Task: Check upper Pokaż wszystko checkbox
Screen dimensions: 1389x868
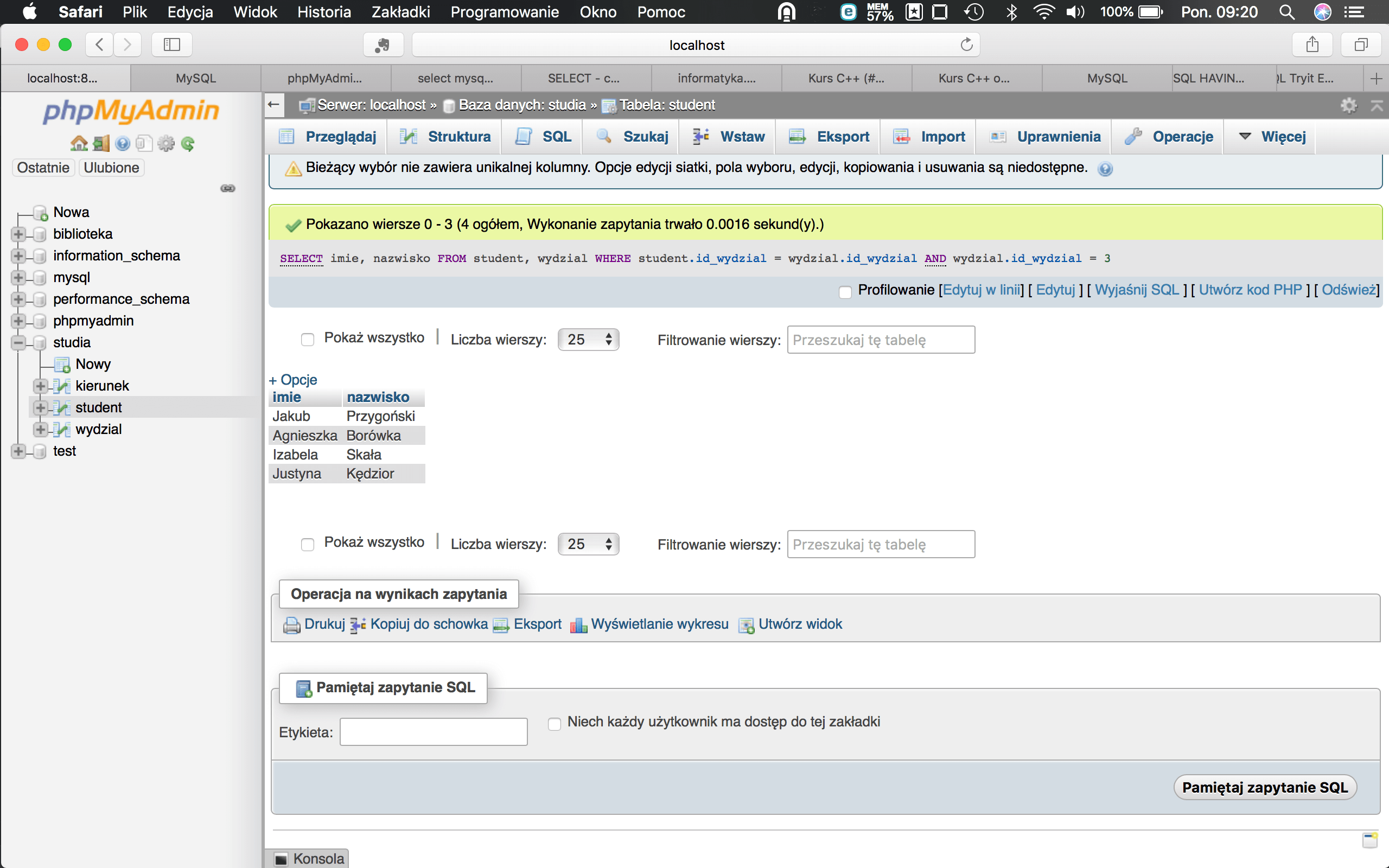Action: click(x=308, y=339)
